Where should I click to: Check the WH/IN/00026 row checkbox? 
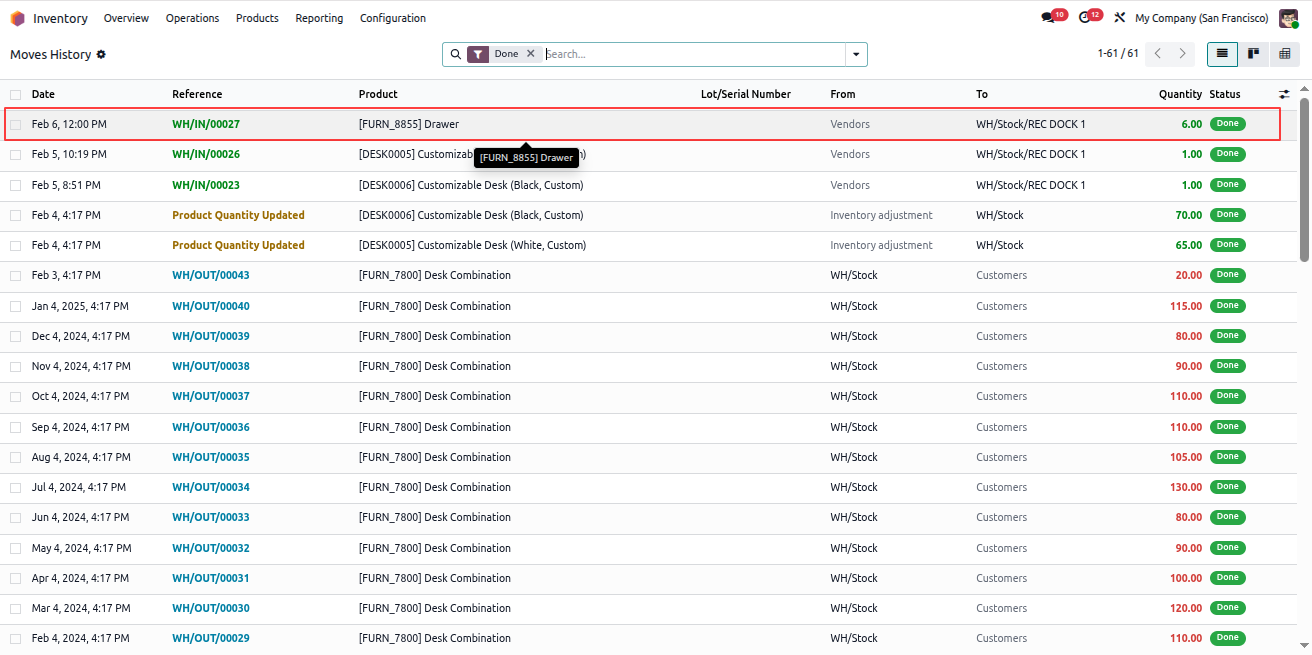[16, 155]
